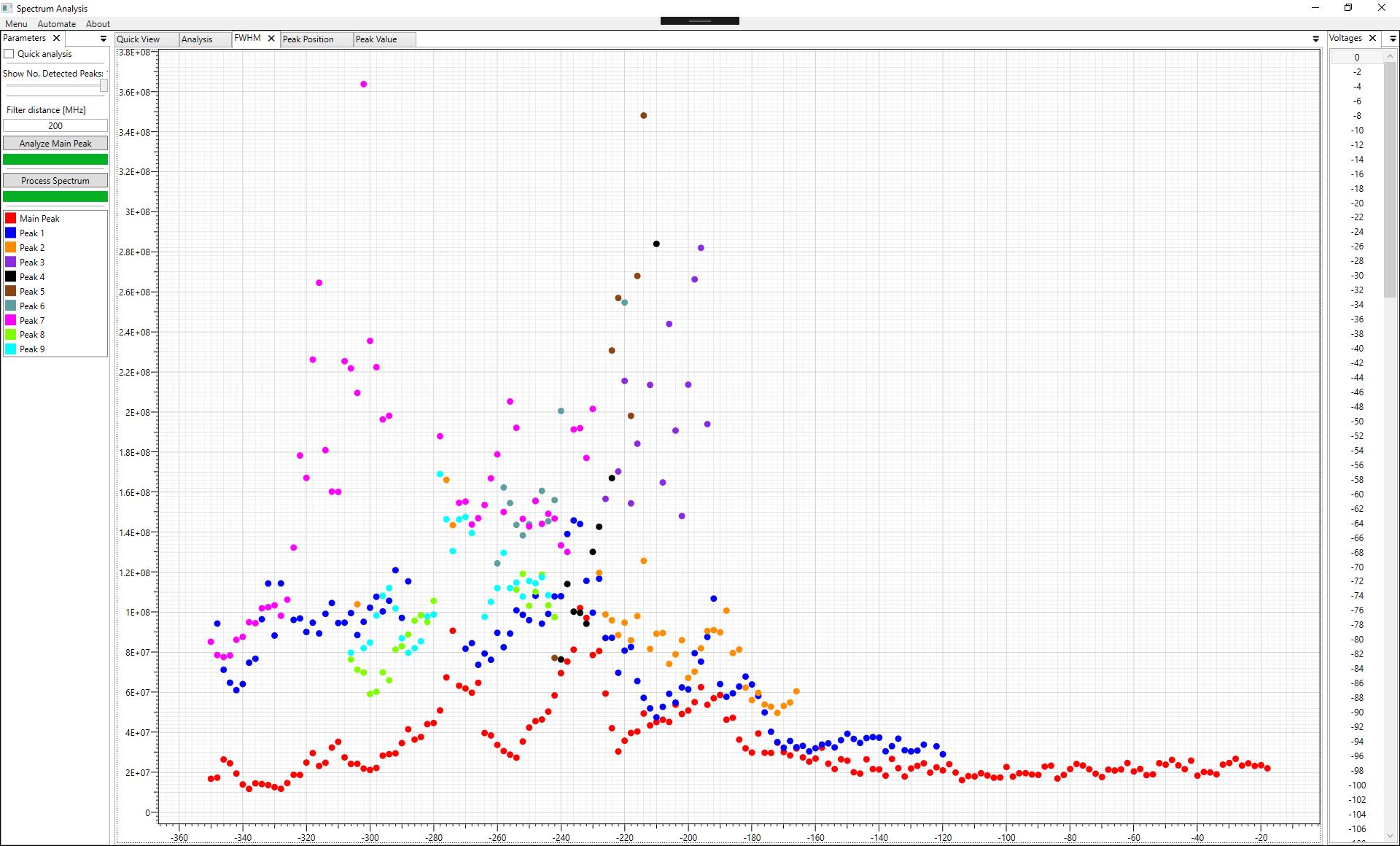Click the detected peaks slider handle
1400x846 pixels.
tap(104, 85)
